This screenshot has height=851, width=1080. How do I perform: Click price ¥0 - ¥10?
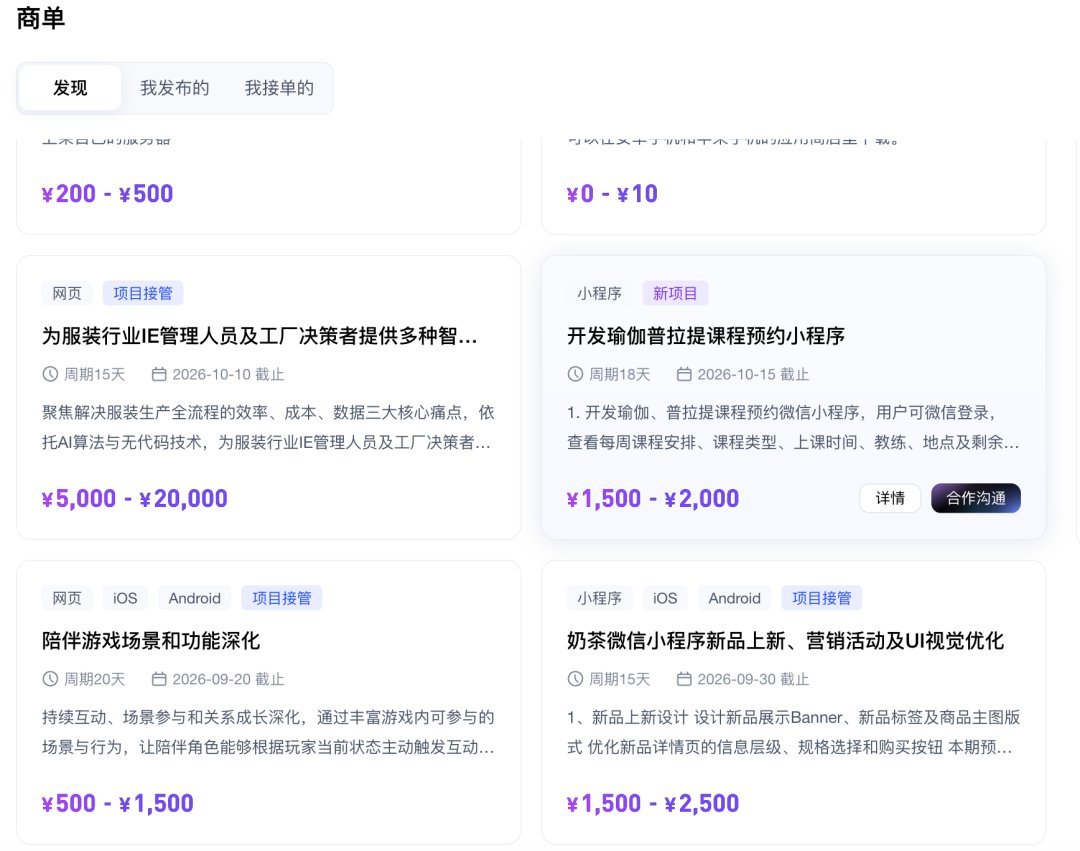click(x=612, y=194)
